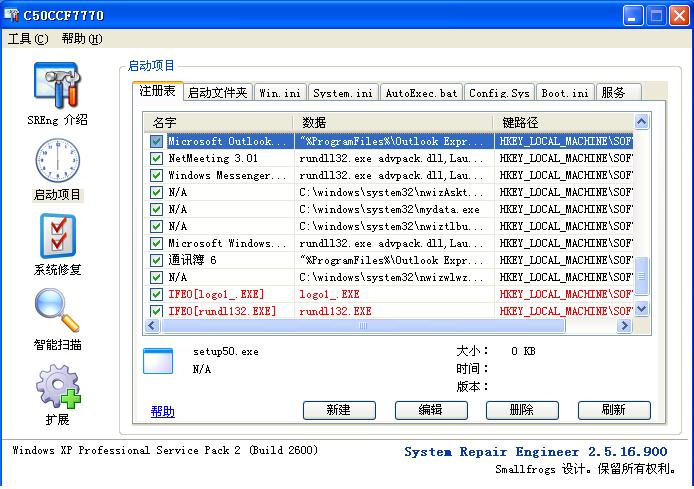Select the Windows Messenger... row name
Viewport: 694px width, 489px height.
coord(227,175)
